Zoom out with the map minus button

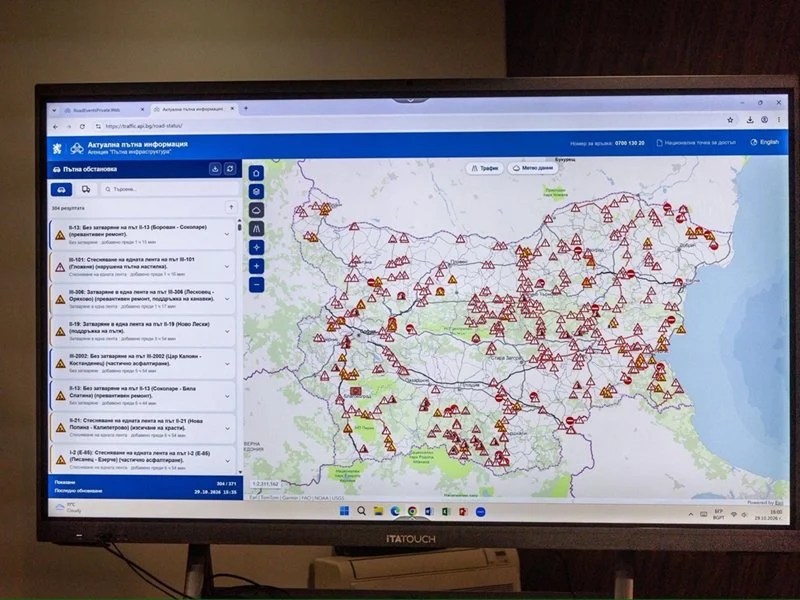pos(256,284)
